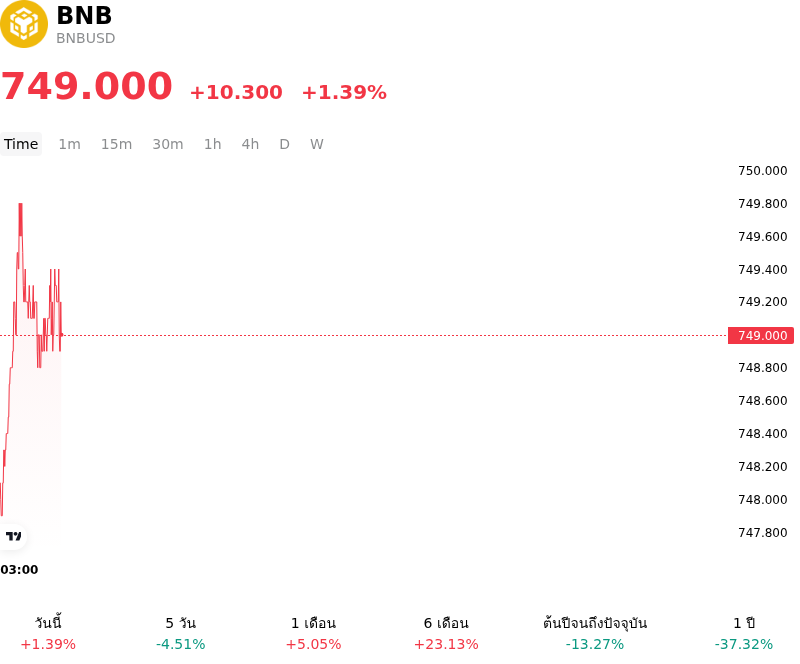The width and height of the screenshot is (800, 664).
Task: Click the BNB coin logo icon
Action: pos(23,24)
